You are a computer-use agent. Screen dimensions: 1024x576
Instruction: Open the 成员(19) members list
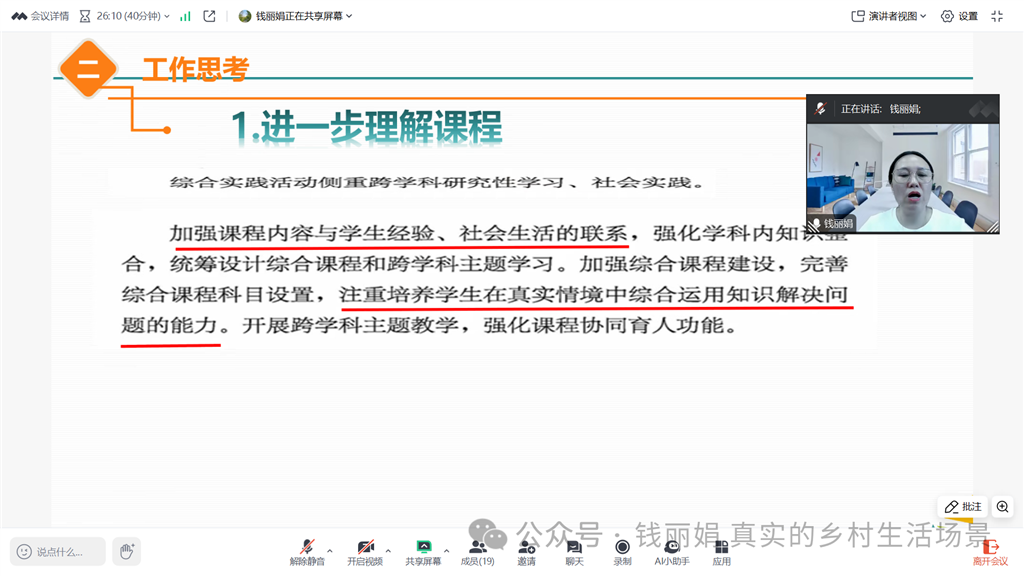click(x=477, y=552)
